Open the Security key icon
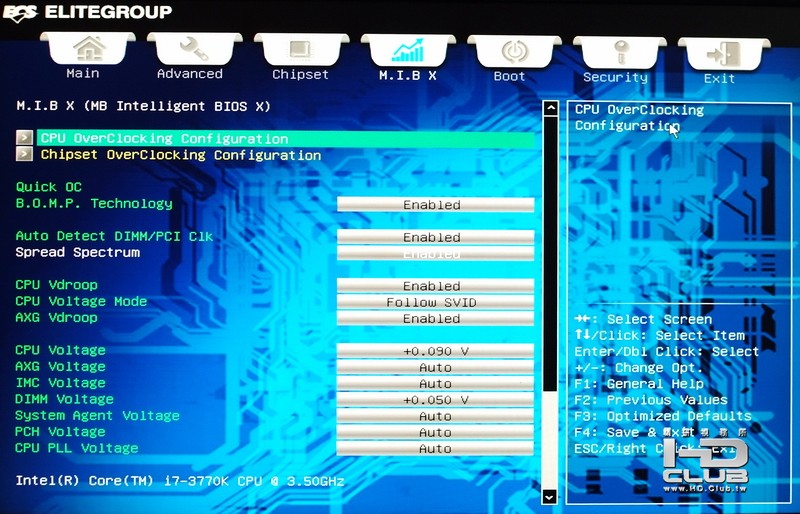Image resolution: width=800 pixels, height=514 pixels. (x=620, y=53)
